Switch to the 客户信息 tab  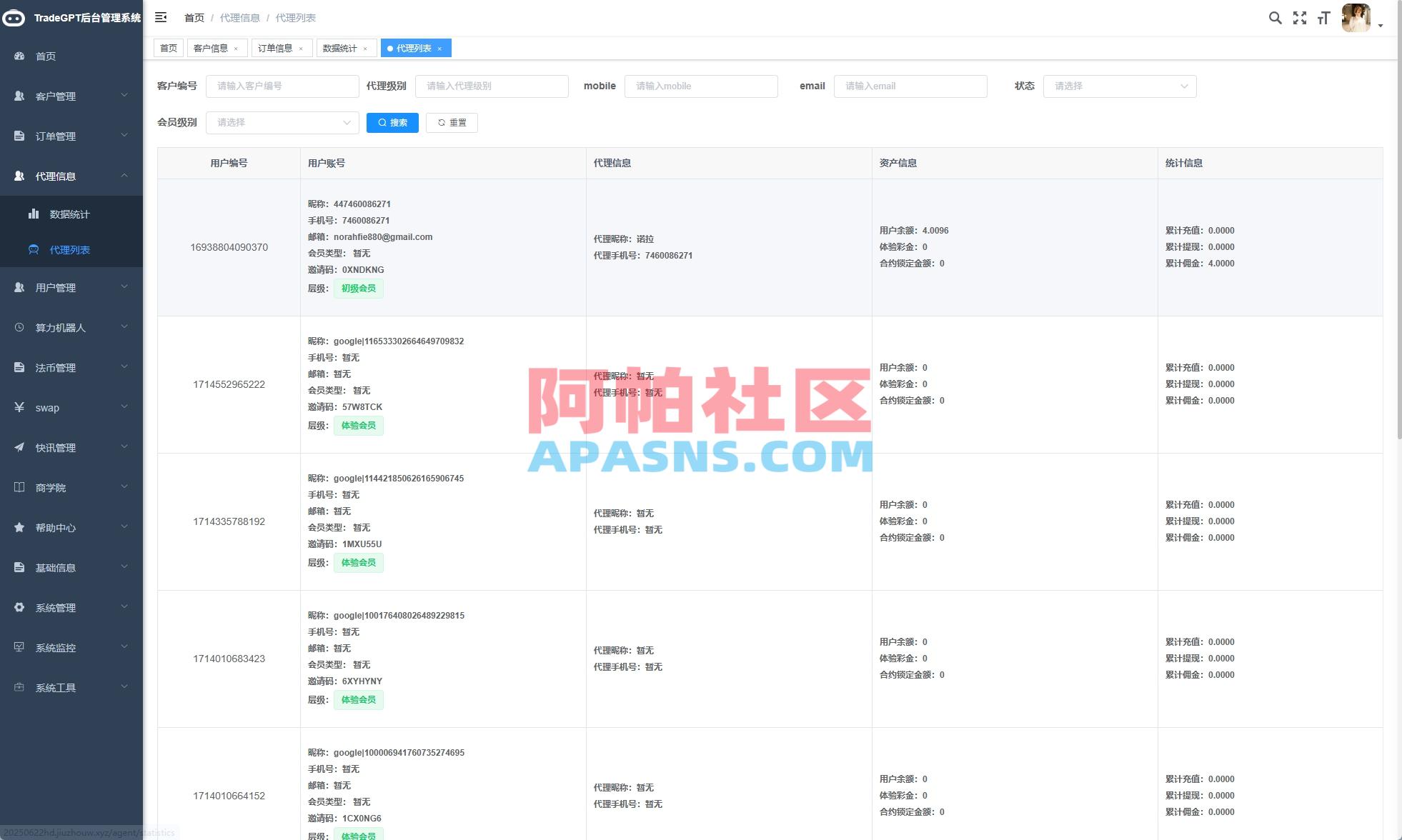[212, 48]
